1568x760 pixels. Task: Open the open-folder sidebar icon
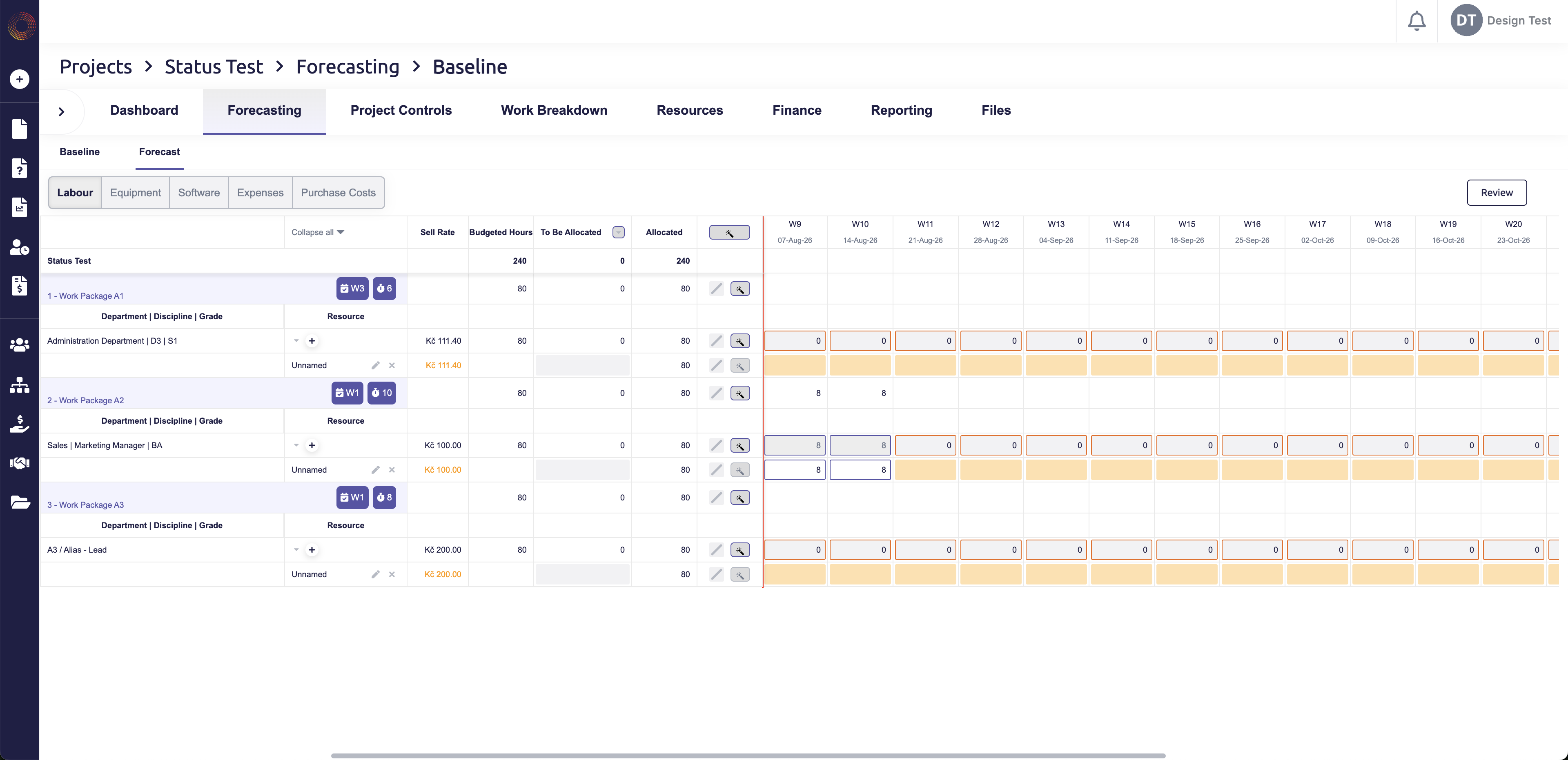click(x=20, y=502)
